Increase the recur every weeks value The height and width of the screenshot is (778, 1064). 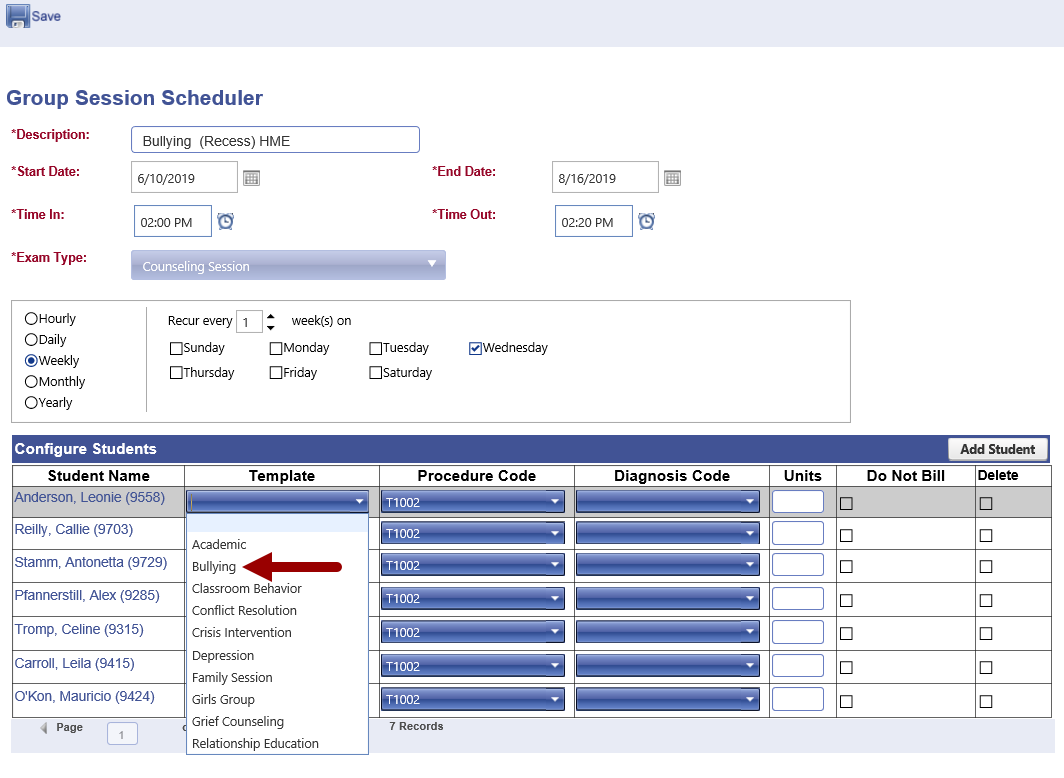(270, 316)
